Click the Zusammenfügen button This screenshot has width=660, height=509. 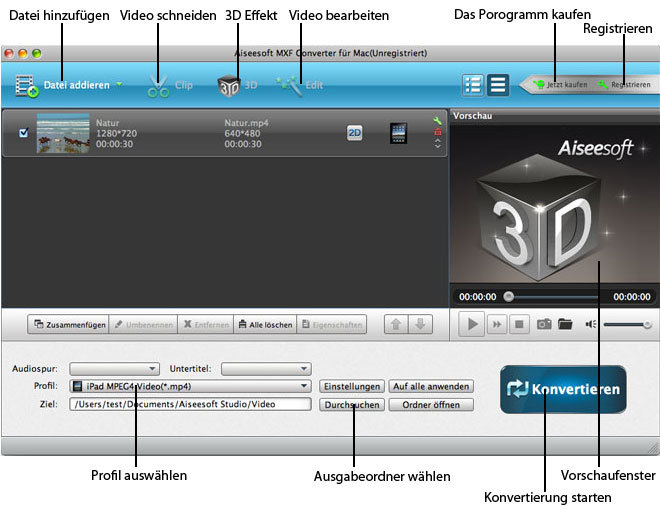68,325
